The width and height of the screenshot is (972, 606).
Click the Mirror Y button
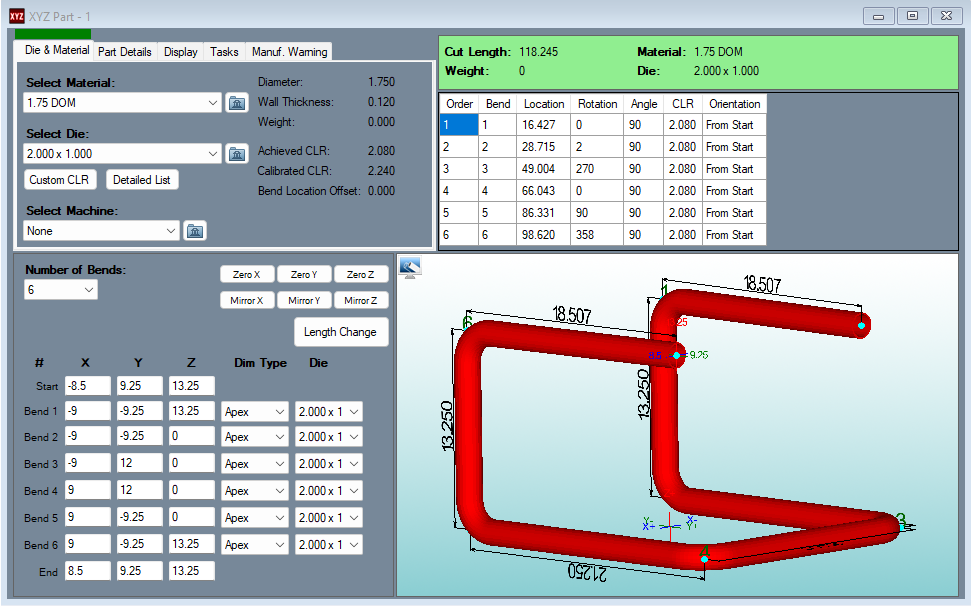pos(304,301)
